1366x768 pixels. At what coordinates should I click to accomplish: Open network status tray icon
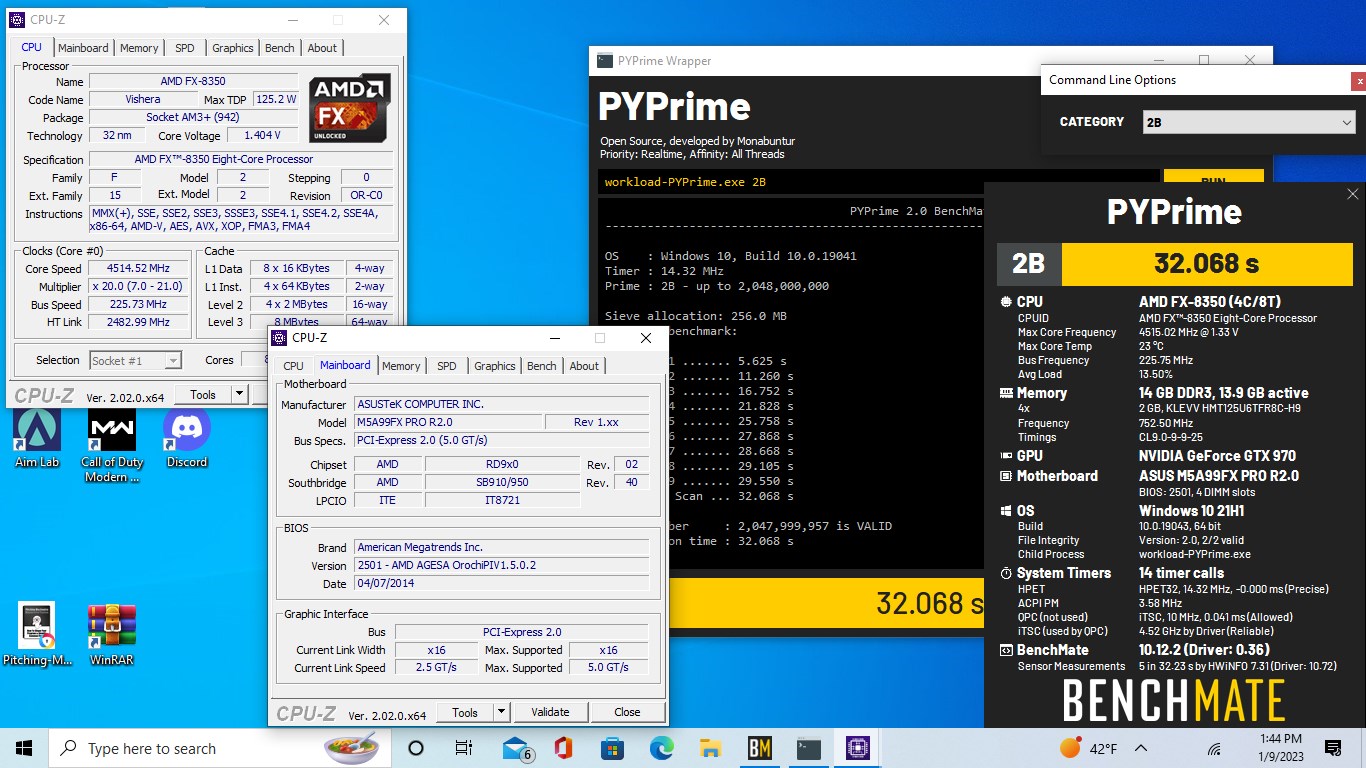(x=1214, y=748)
